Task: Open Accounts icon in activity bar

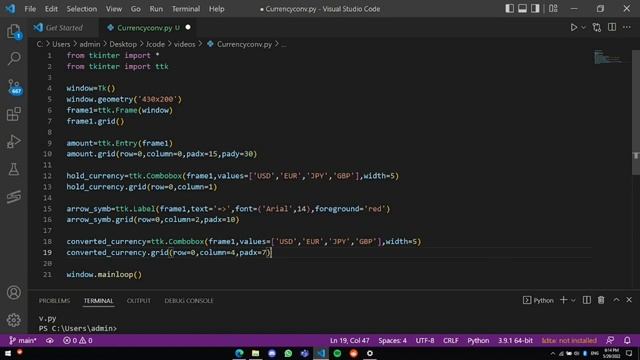Action: pyautogui.click(x=14, y=292)
